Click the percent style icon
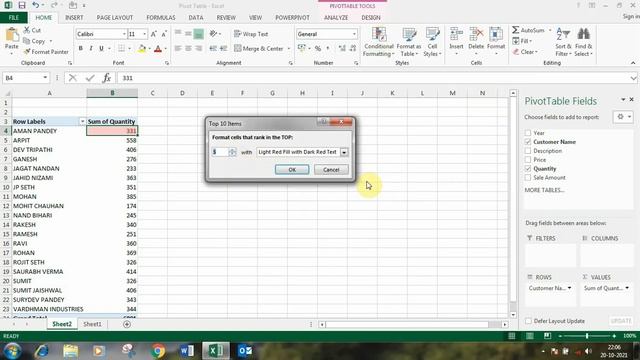This screenshot has height=360, width=640. click(x=318, y=49)
